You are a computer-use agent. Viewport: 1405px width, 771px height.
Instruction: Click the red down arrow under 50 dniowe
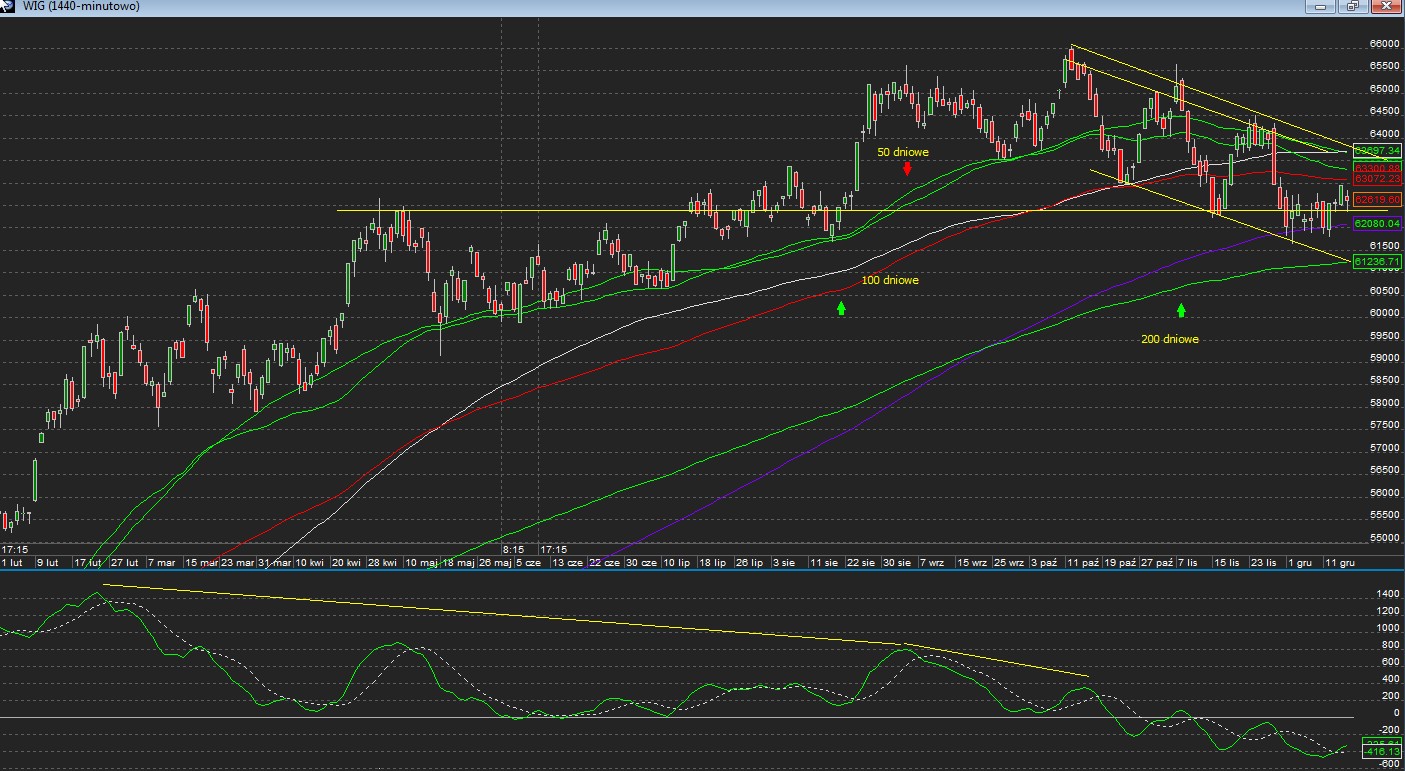(907, 168)
